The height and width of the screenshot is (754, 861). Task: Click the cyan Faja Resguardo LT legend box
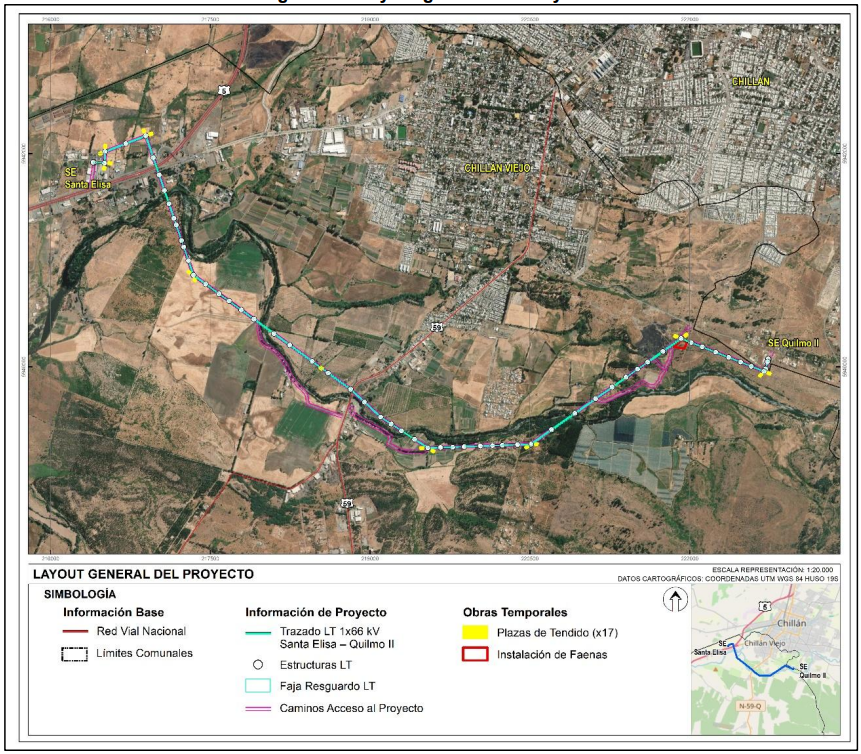257,686
